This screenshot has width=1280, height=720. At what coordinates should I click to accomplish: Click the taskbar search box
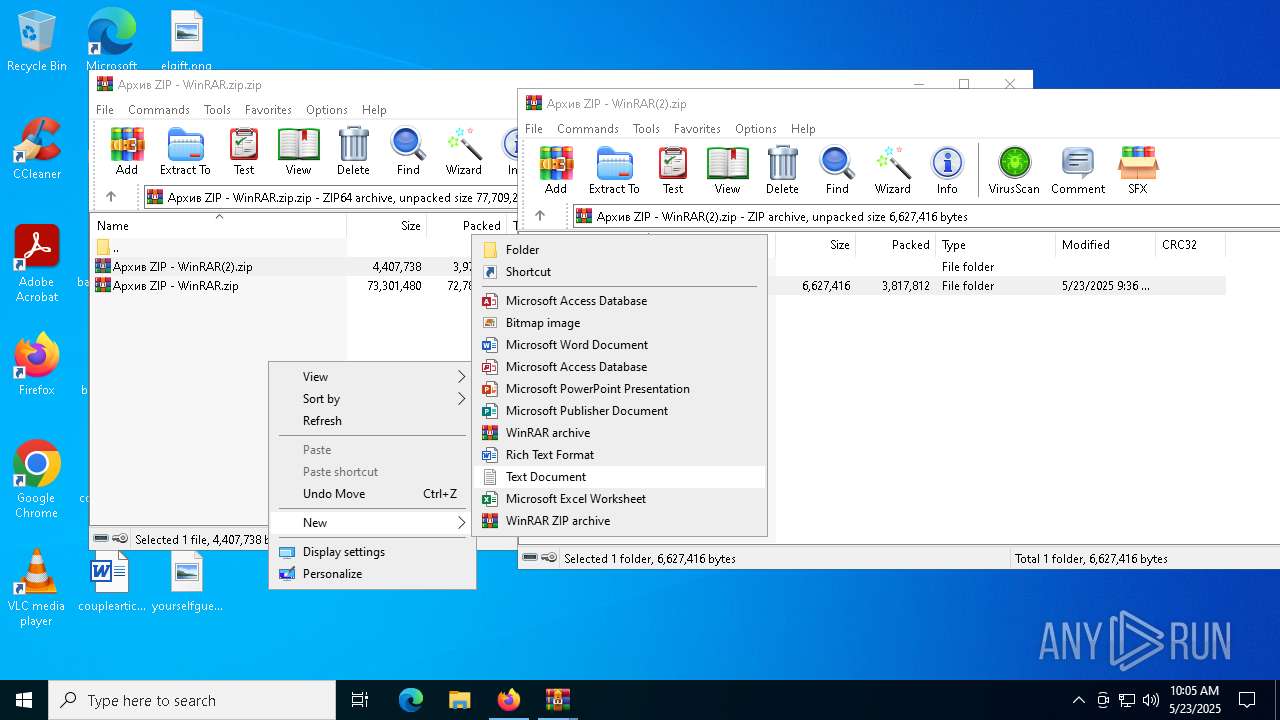point(192,700)
